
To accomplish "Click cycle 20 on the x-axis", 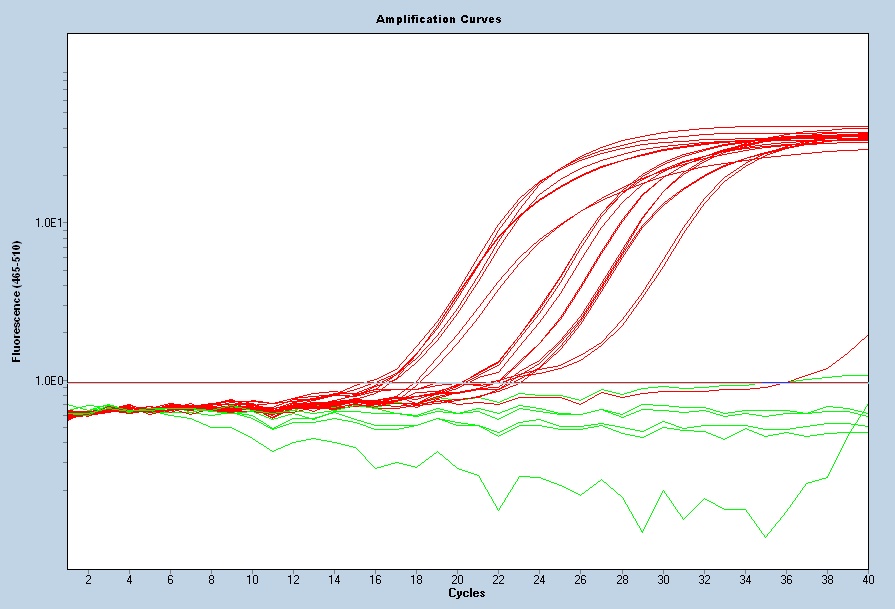I will point(457,580).
